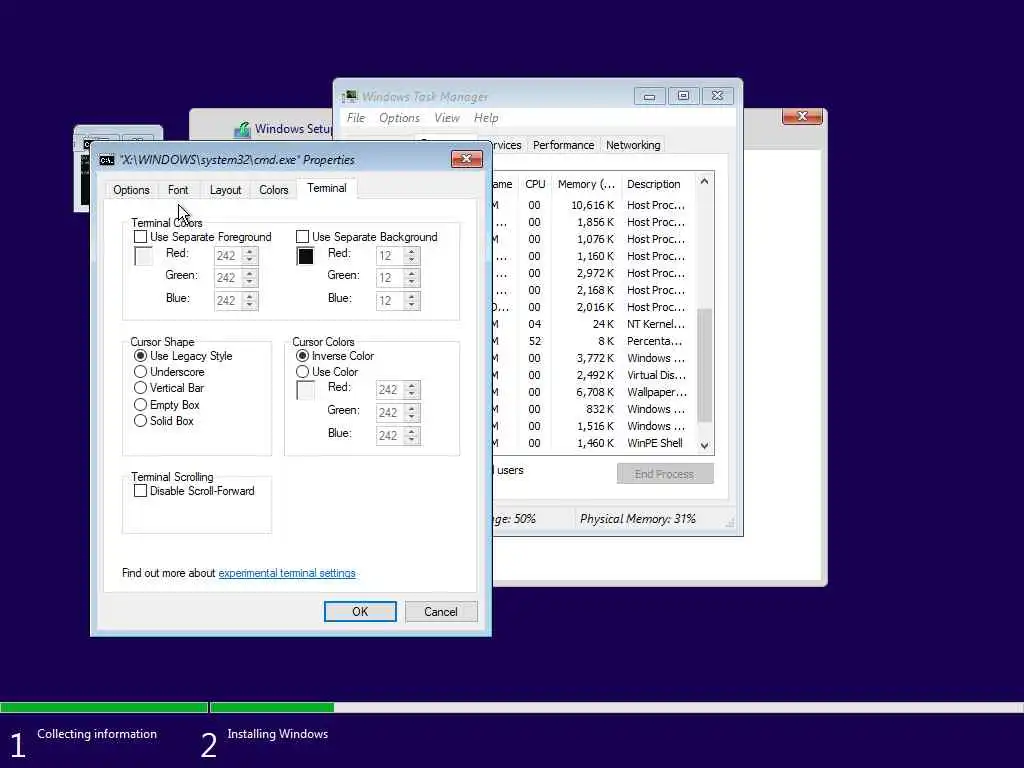Select Empty Box cursor shape
Image resolution: width=1024 pixels, height=768 pixels.
[140, 405]
